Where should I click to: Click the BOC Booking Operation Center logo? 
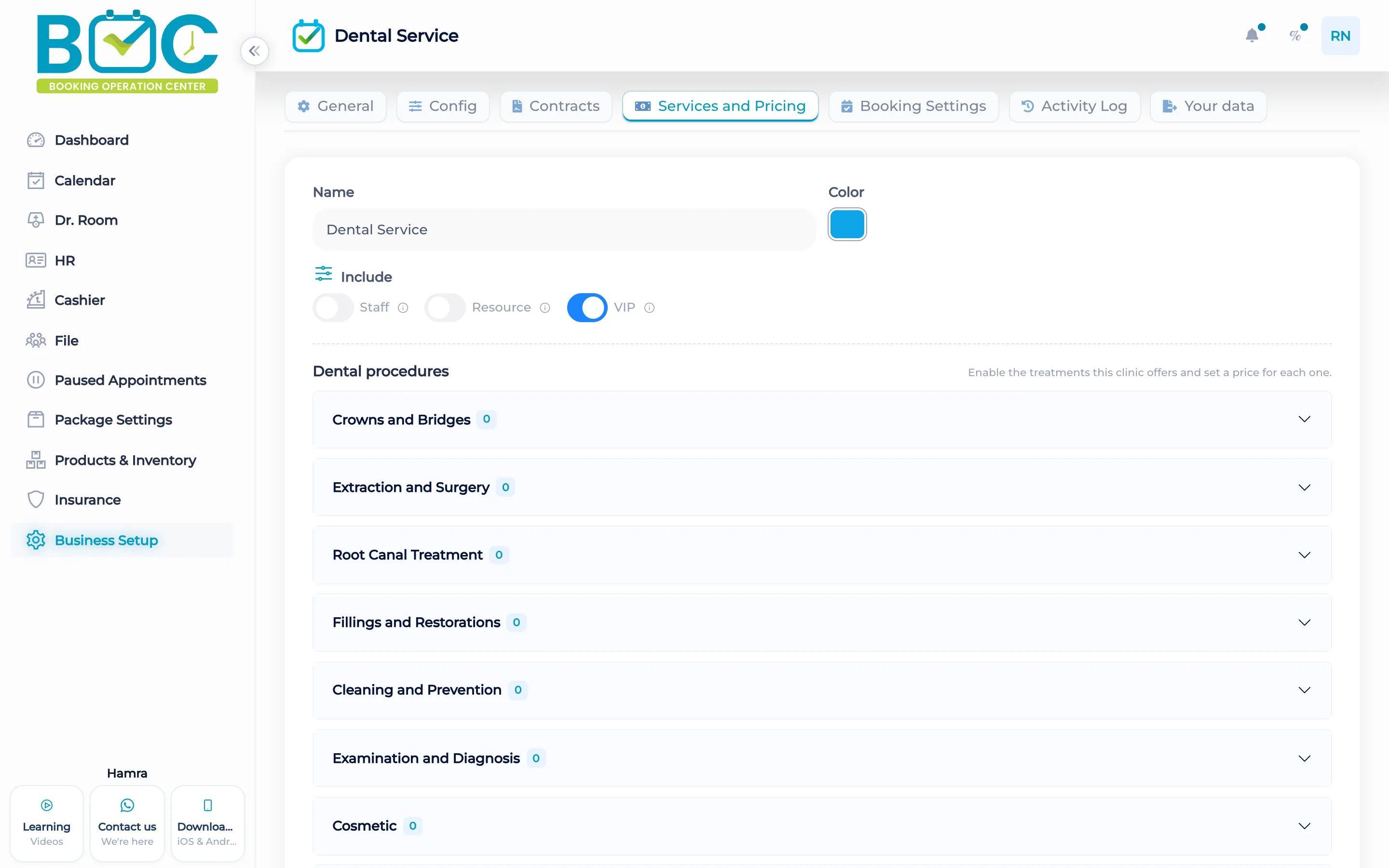click(127, 52)
